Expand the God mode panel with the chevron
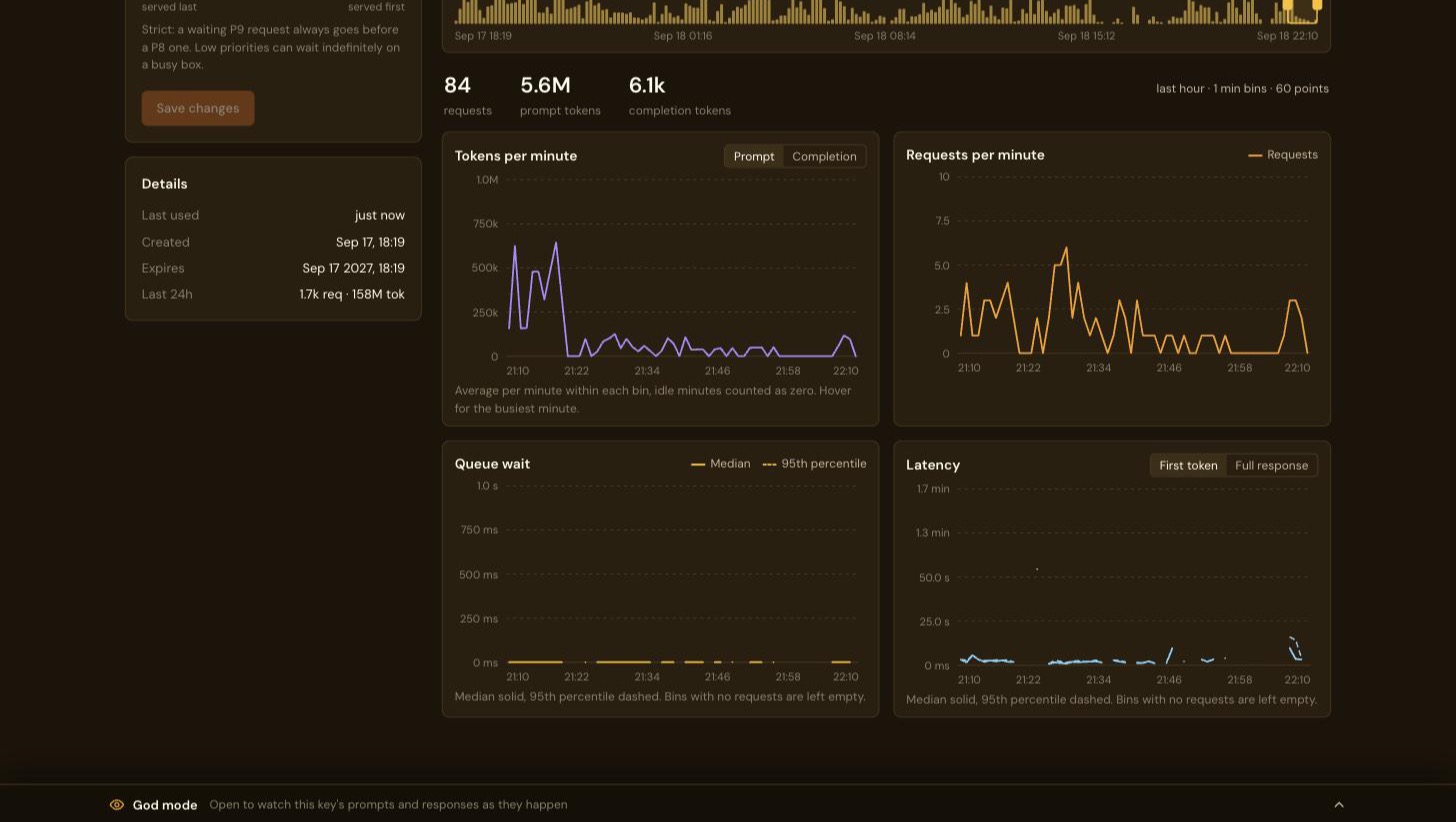 click(x=1339, y=805)
